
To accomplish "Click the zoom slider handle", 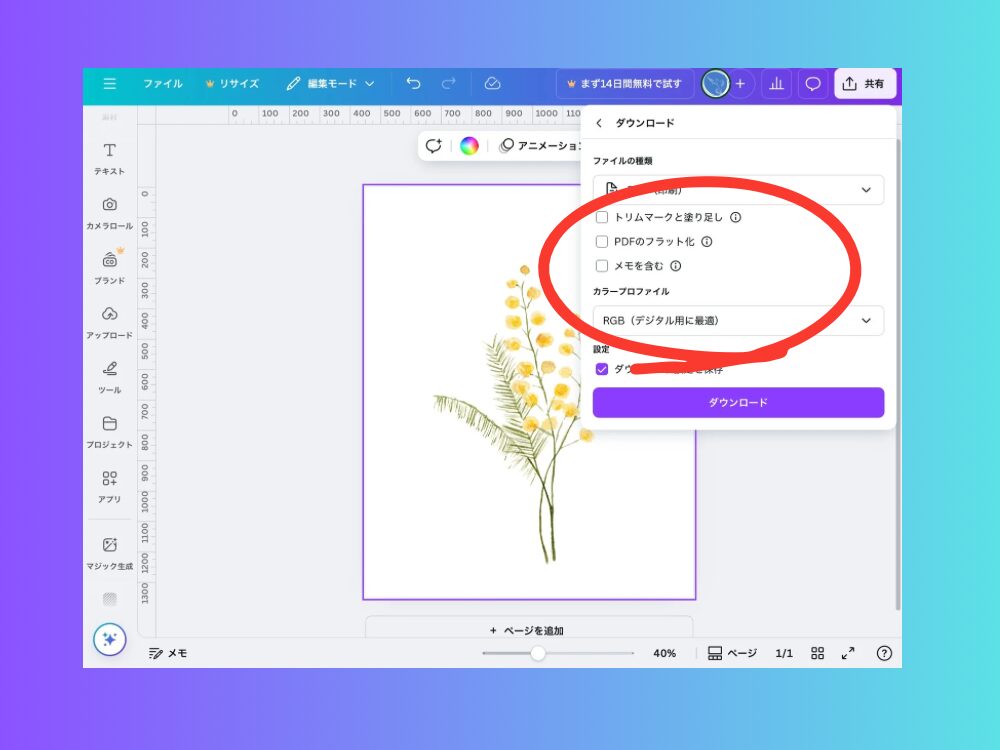I will pos(538,653).
